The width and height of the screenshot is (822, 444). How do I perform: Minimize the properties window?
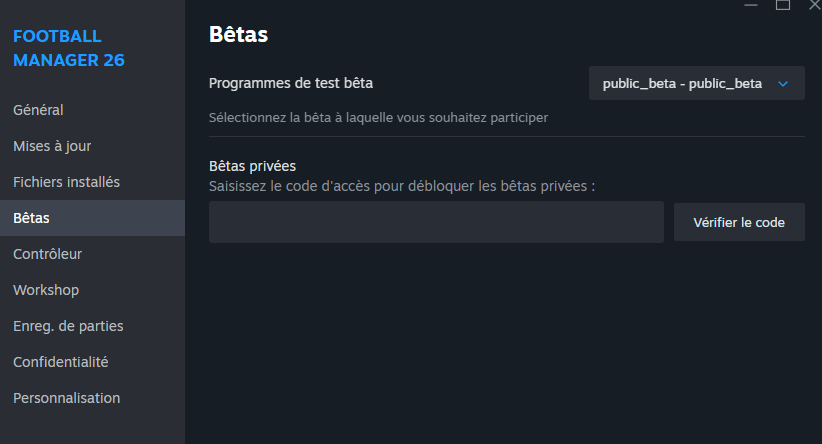coord(750,5)
